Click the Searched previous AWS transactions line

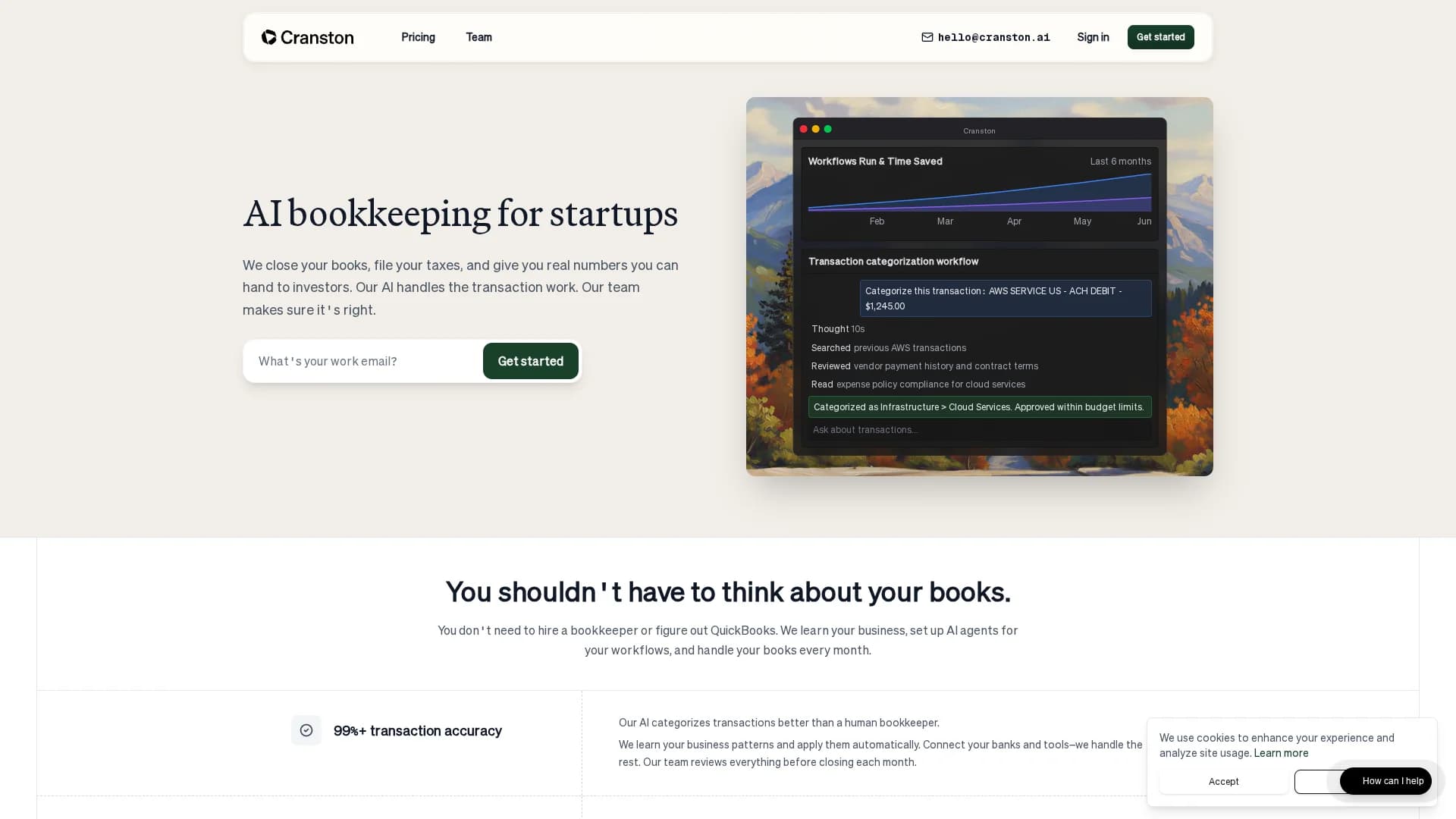[888, 348]
